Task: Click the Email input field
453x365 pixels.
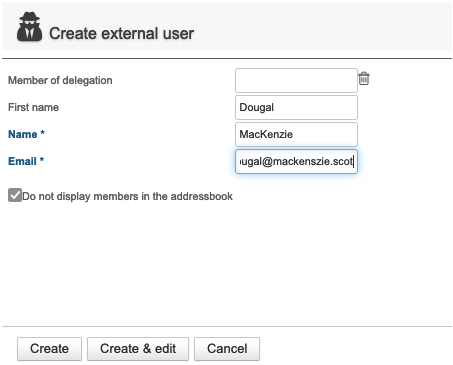Action: click(296, 161)
